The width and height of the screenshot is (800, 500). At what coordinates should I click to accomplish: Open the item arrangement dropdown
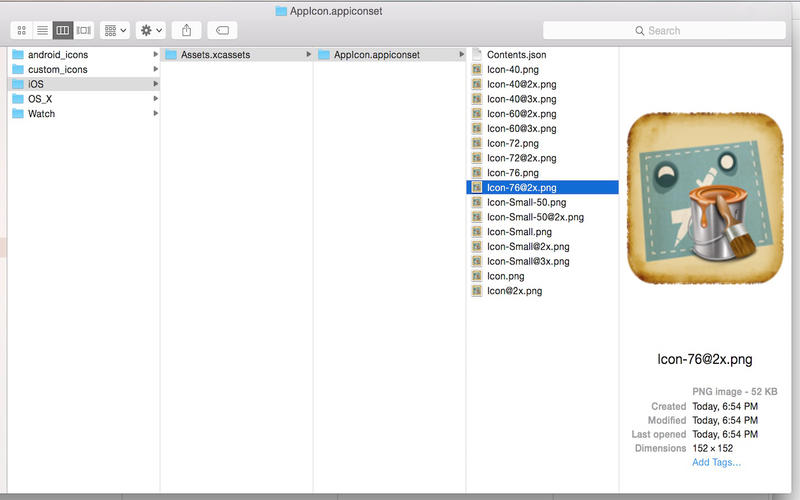click(x=115, y=31)
